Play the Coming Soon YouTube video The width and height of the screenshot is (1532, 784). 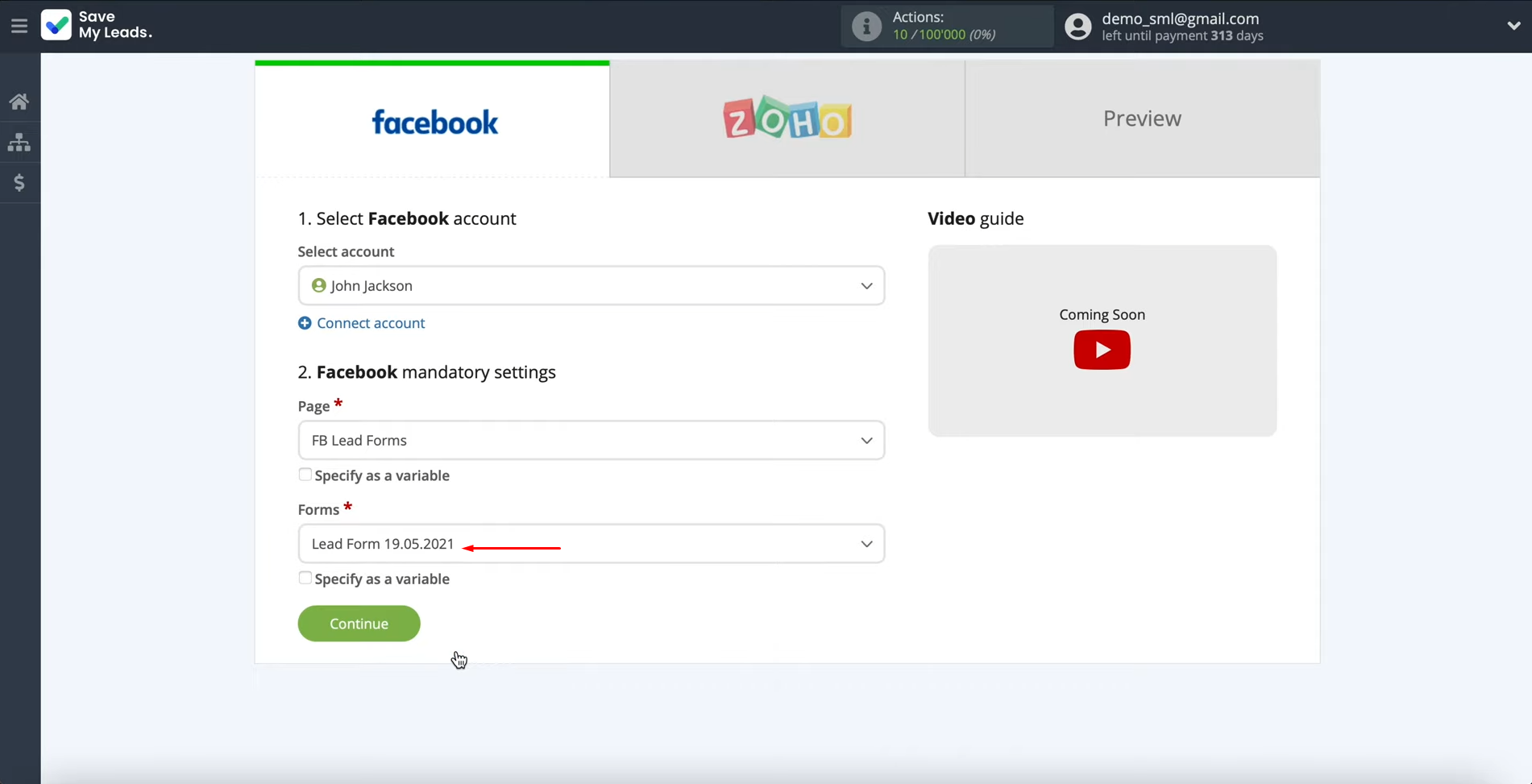coord(1102,350)
